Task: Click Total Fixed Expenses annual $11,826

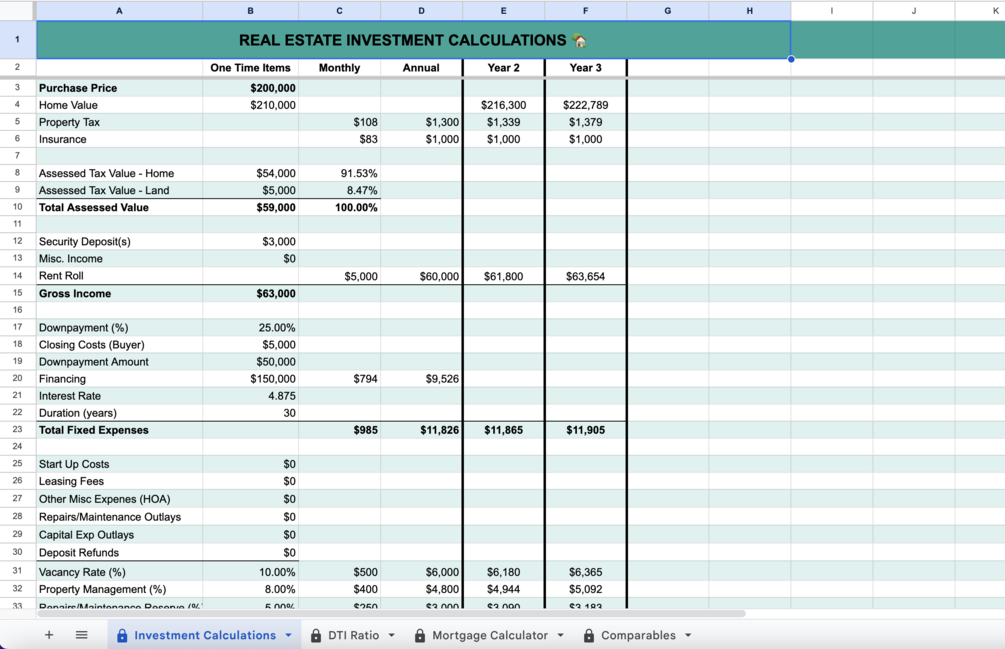Action: tap(421, 430)
